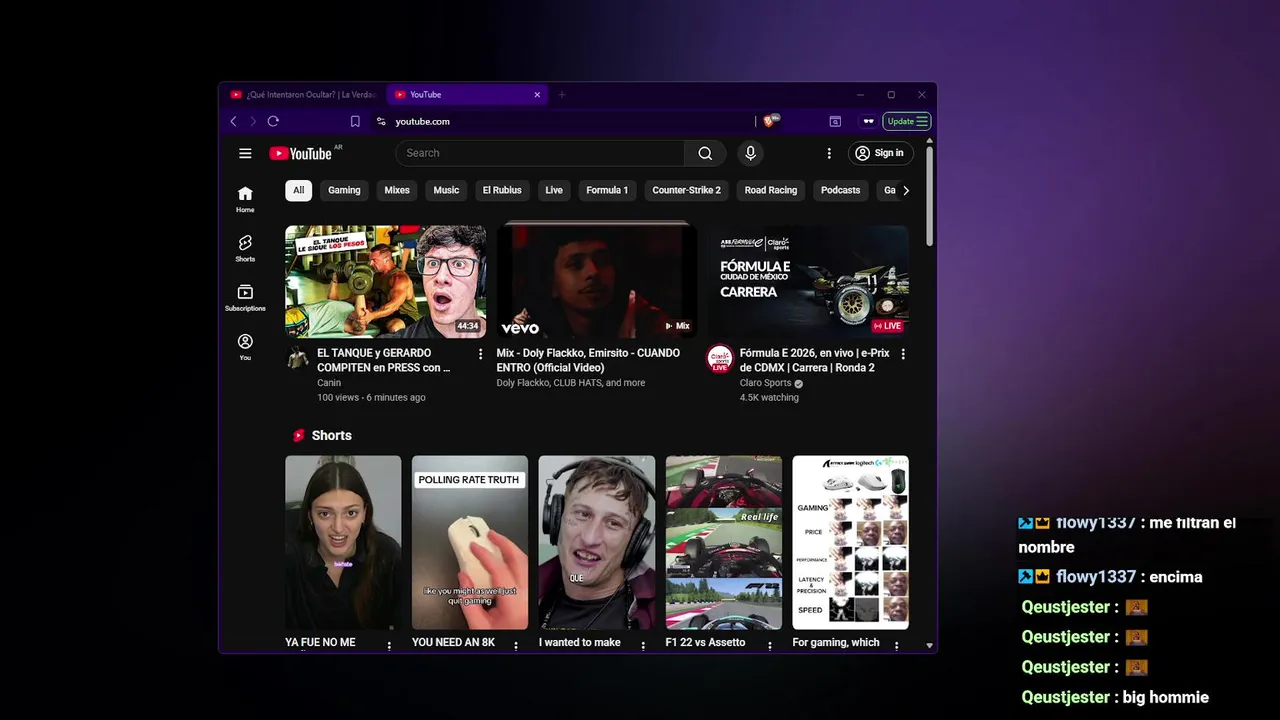Viewport: 1280px width, 720px height.
Task: Start voice search with microphone icon
Action: [x=750, y=153]
